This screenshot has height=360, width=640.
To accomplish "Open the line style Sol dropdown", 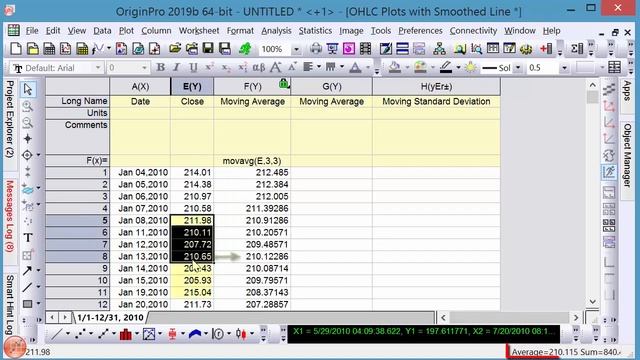I will point(518,68).
